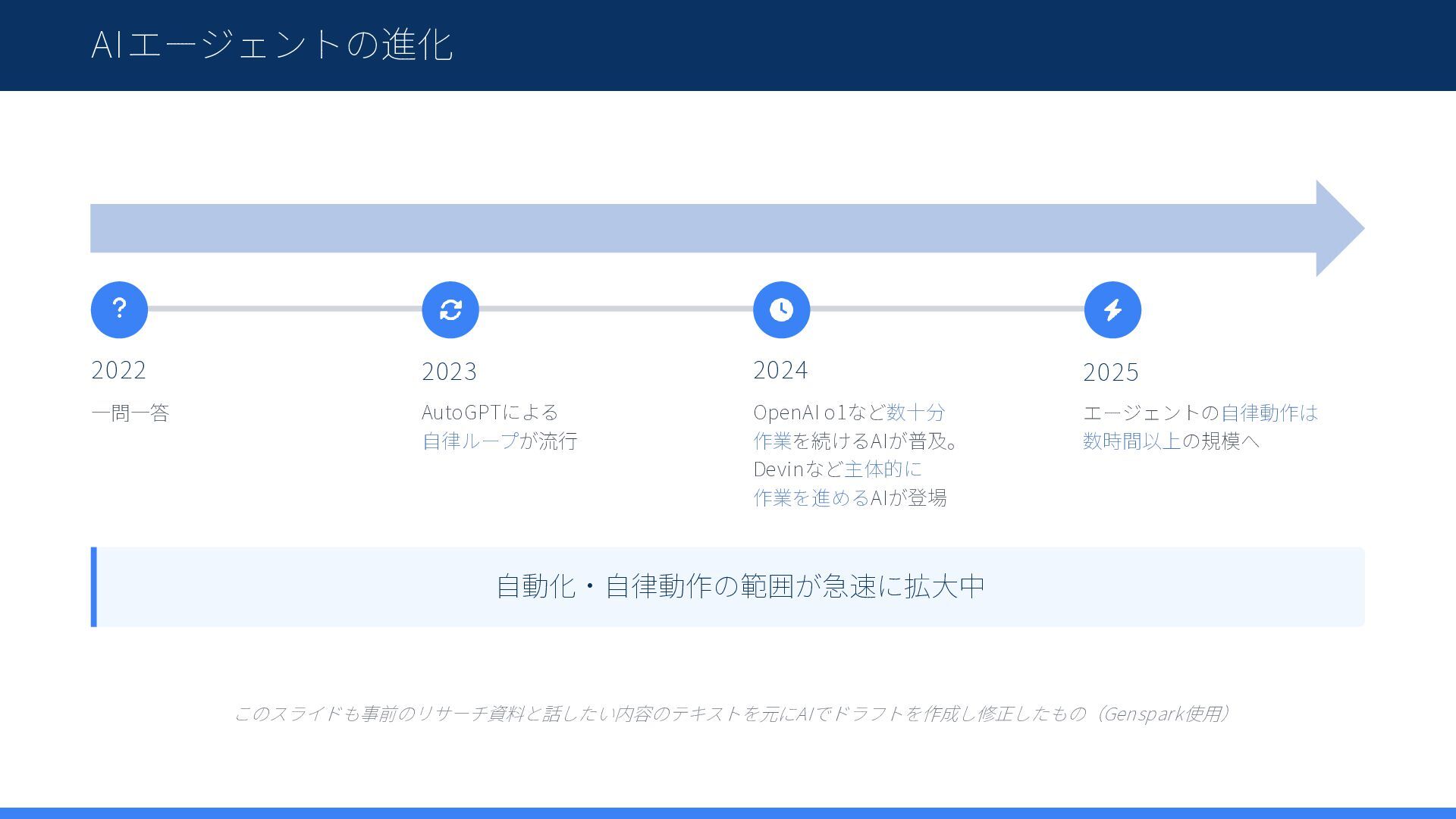This screenshot has height=819, width=1456.
Task: Click the summary banner 自動化・自律動作の範囲が急速に拡大中
Action: click(x=739, y=586)
